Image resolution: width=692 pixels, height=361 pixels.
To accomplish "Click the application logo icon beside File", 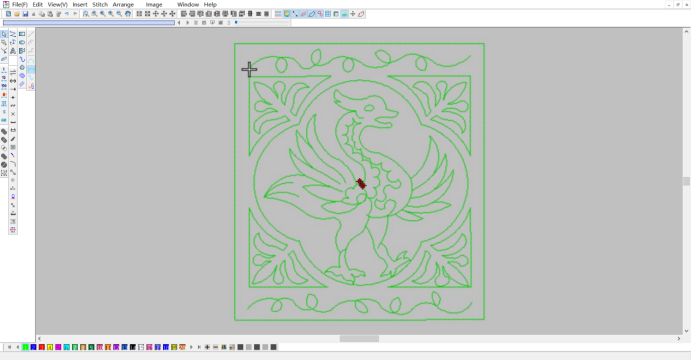I will click(6, 4).
